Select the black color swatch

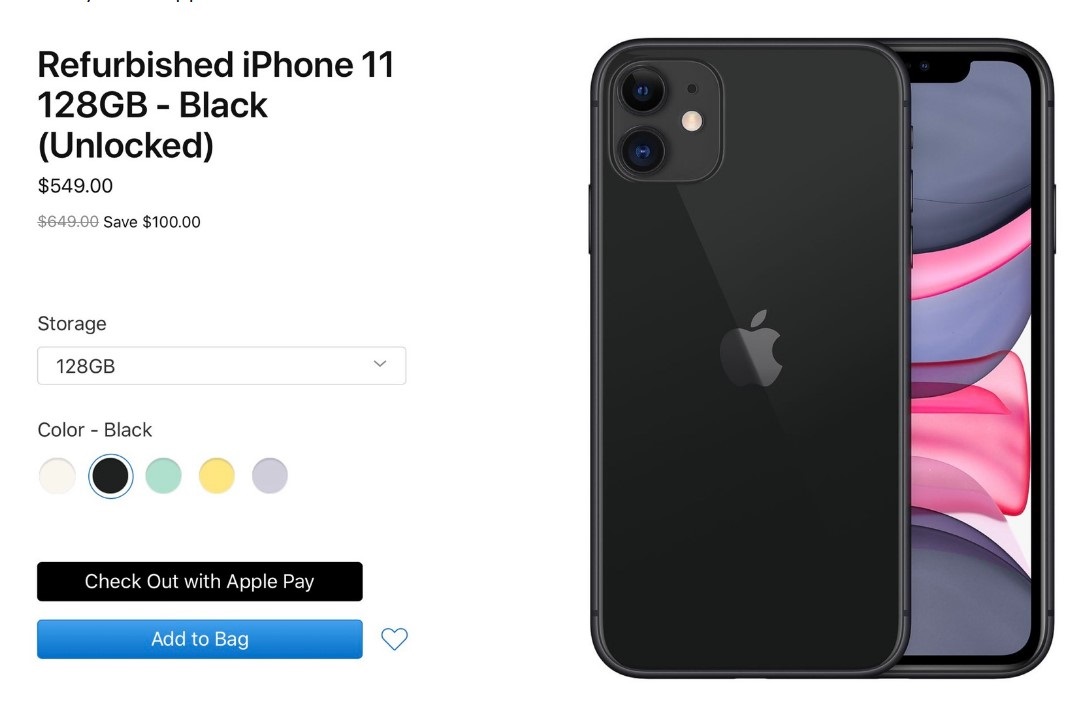click(x=111, y=476)
